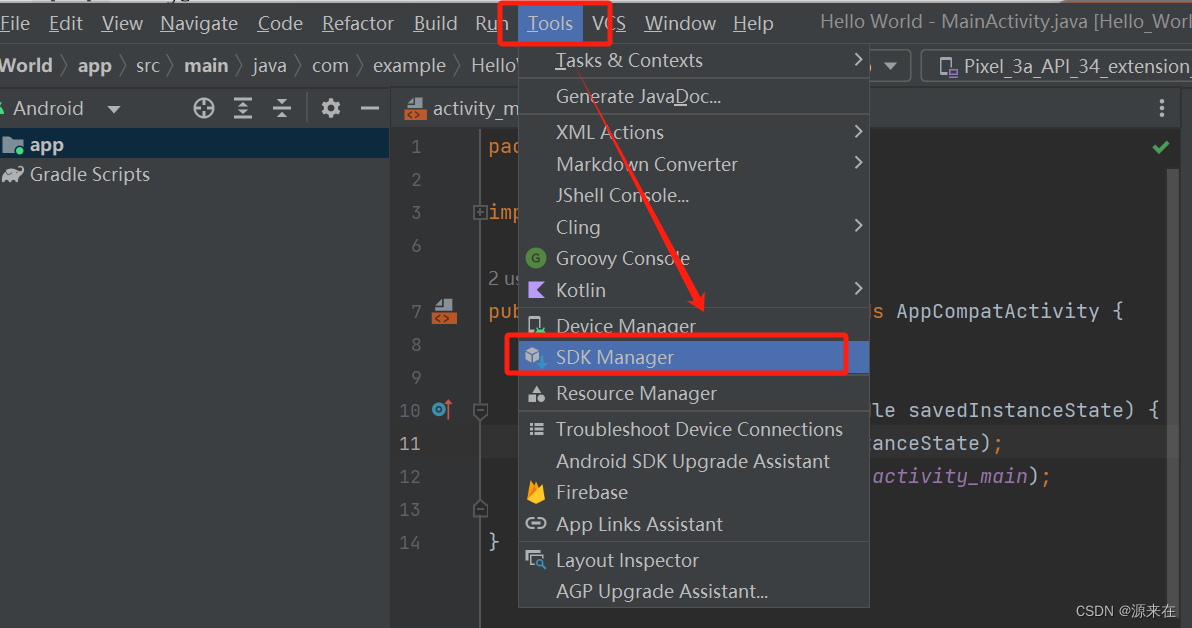Screen dimensions: 1192x628
Task: Open Resource Manager from menu
Action: coord(693,393)
